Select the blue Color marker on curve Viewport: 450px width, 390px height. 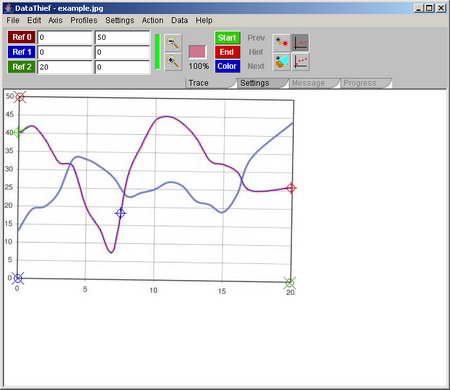tap(121, 213)
